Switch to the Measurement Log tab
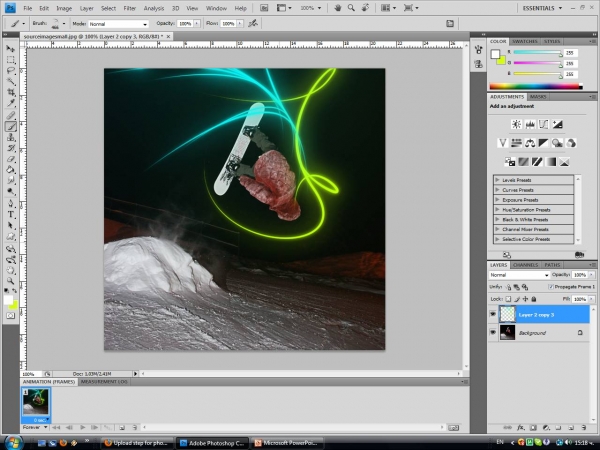600x450 pixels. (x=104, y=382)
